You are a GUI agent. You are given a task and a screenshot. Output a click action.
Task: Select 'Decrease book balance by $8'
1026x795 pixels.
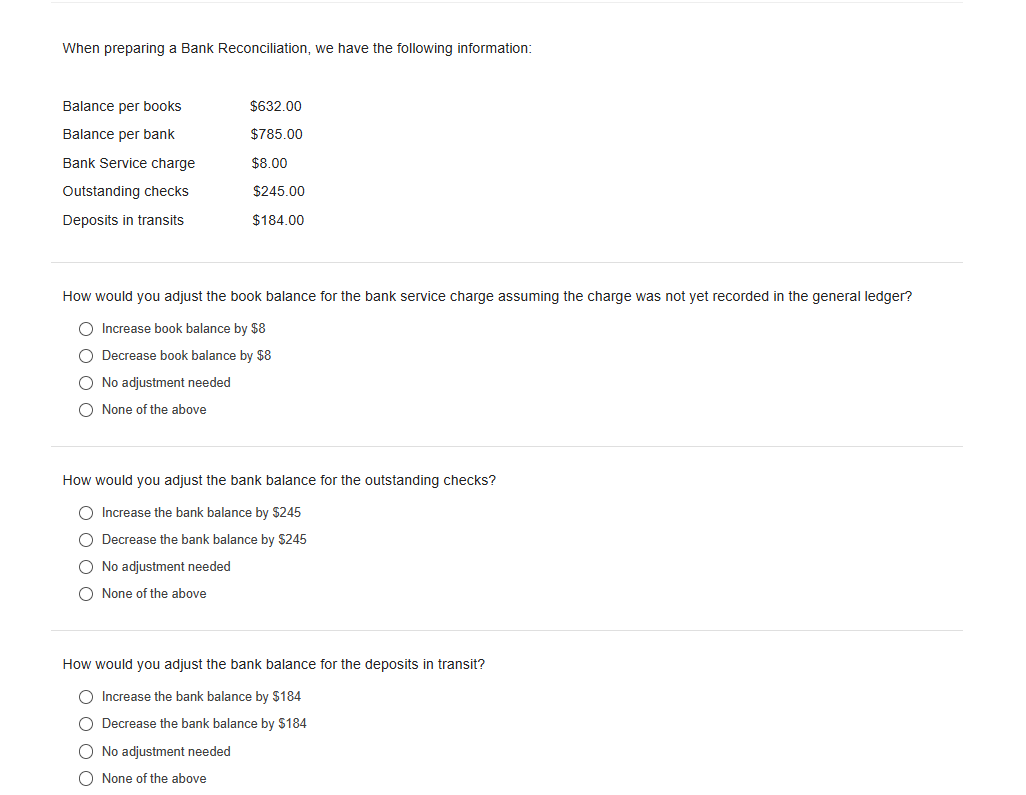[86, 355]
